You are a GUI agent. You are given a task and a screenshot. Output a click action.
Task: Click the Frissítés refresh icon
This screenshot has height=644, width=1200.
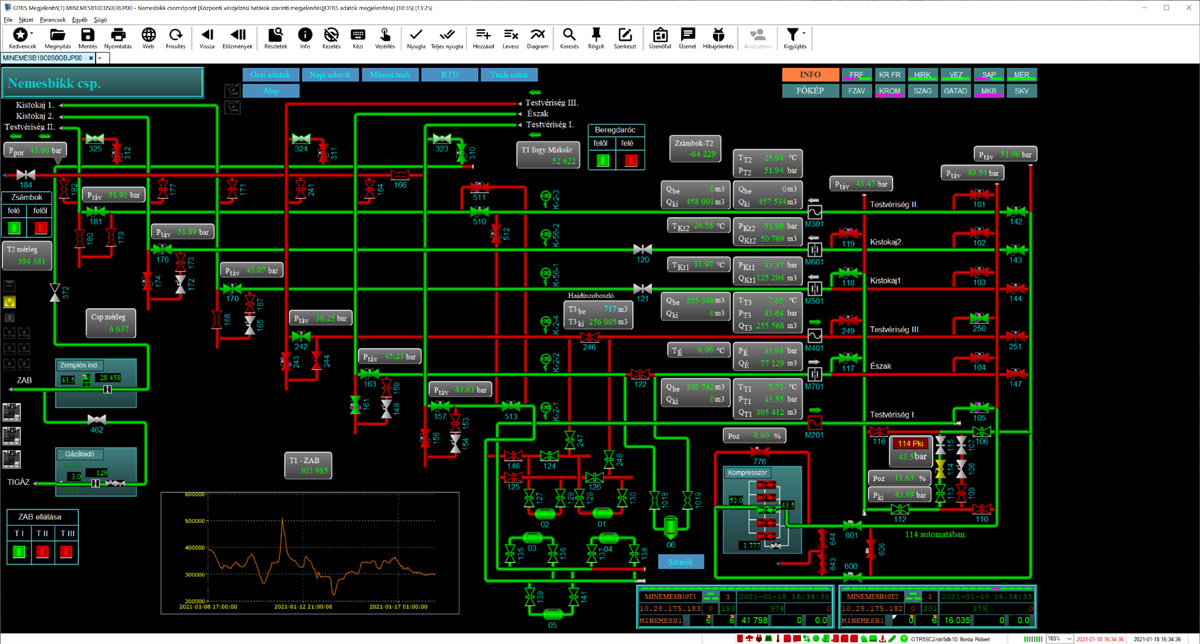click(x=175, y=34)
